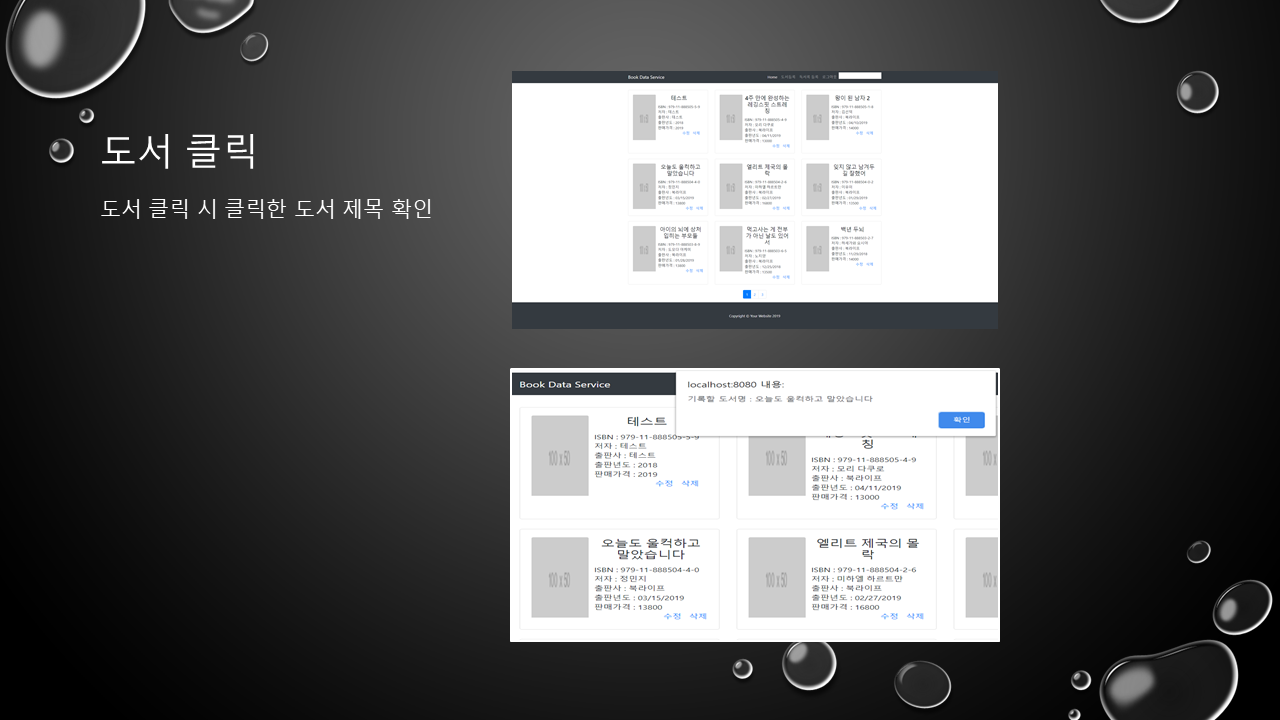Image resolution: width=1280 pixels, height=720 pixels.
Task: Go to page 3 in the pagination
Action: 763,294
